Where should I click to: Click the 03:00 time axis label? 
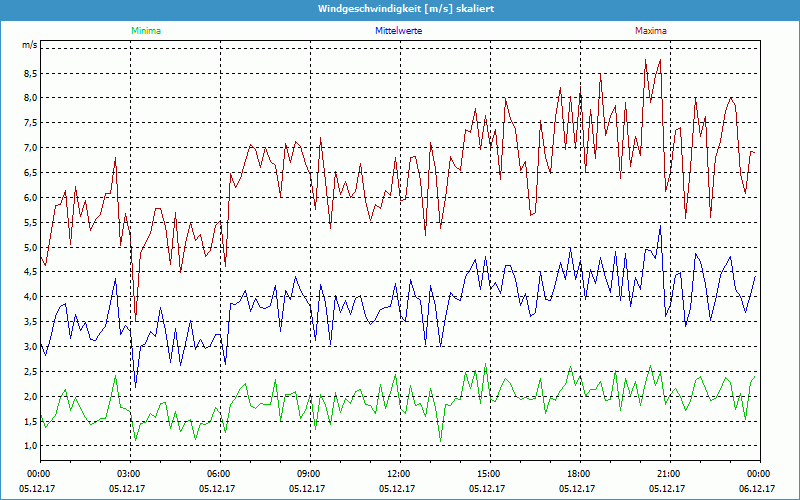(x=130, y=474)
